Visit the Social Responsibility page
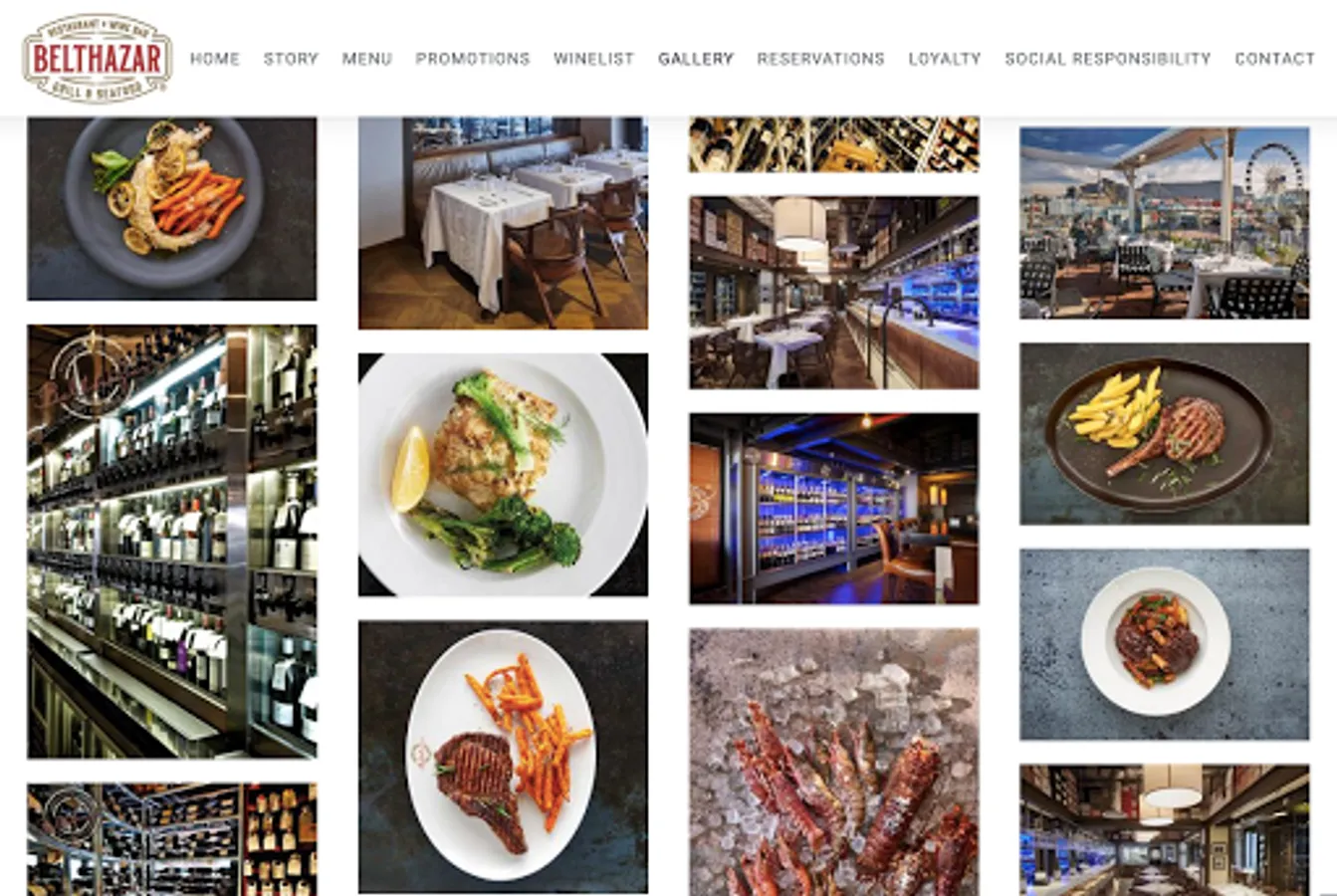Viewport: 1337px width, 896px height. tap(1108, 59)
